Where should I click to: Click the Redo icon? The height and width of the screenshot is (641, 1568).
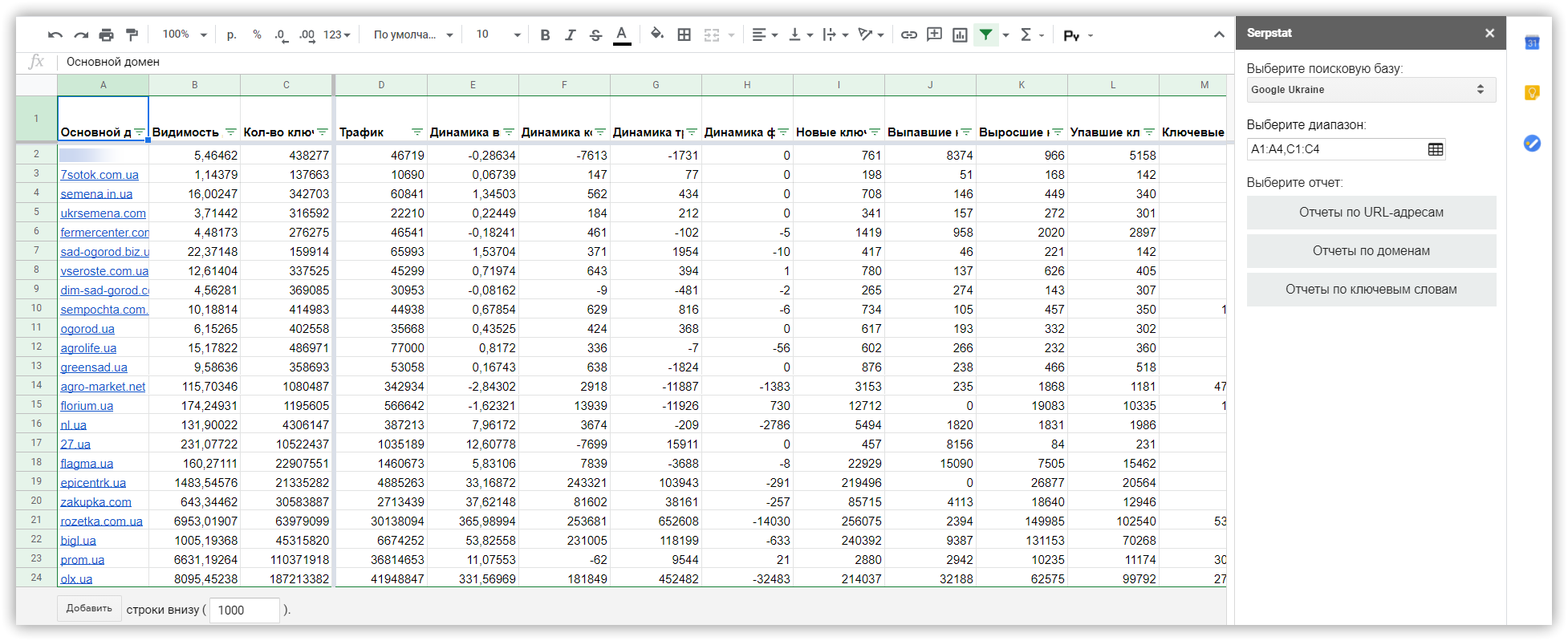tap(80, 34)
